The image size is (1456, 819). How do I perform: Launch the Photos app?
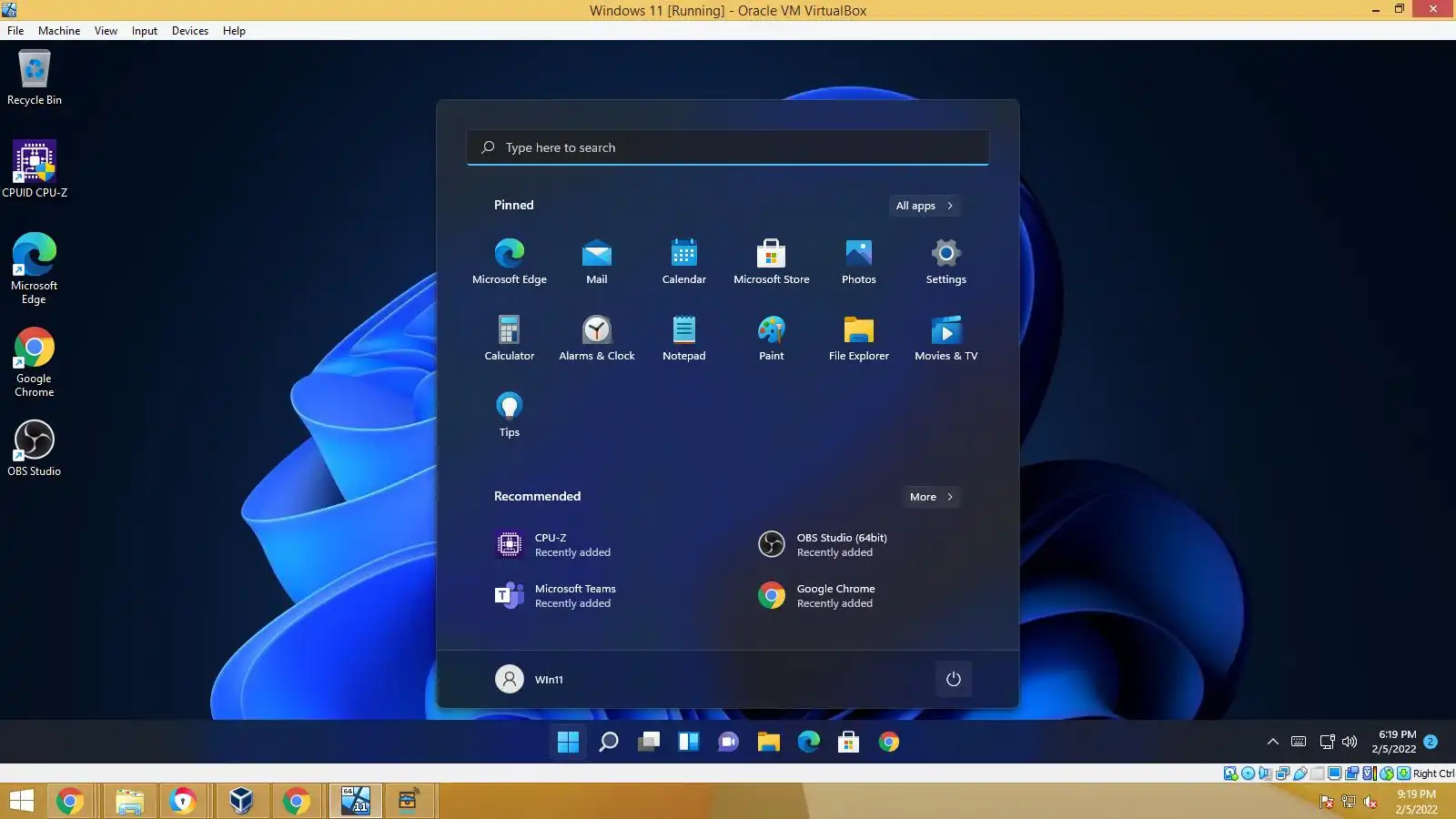point(859,261)
